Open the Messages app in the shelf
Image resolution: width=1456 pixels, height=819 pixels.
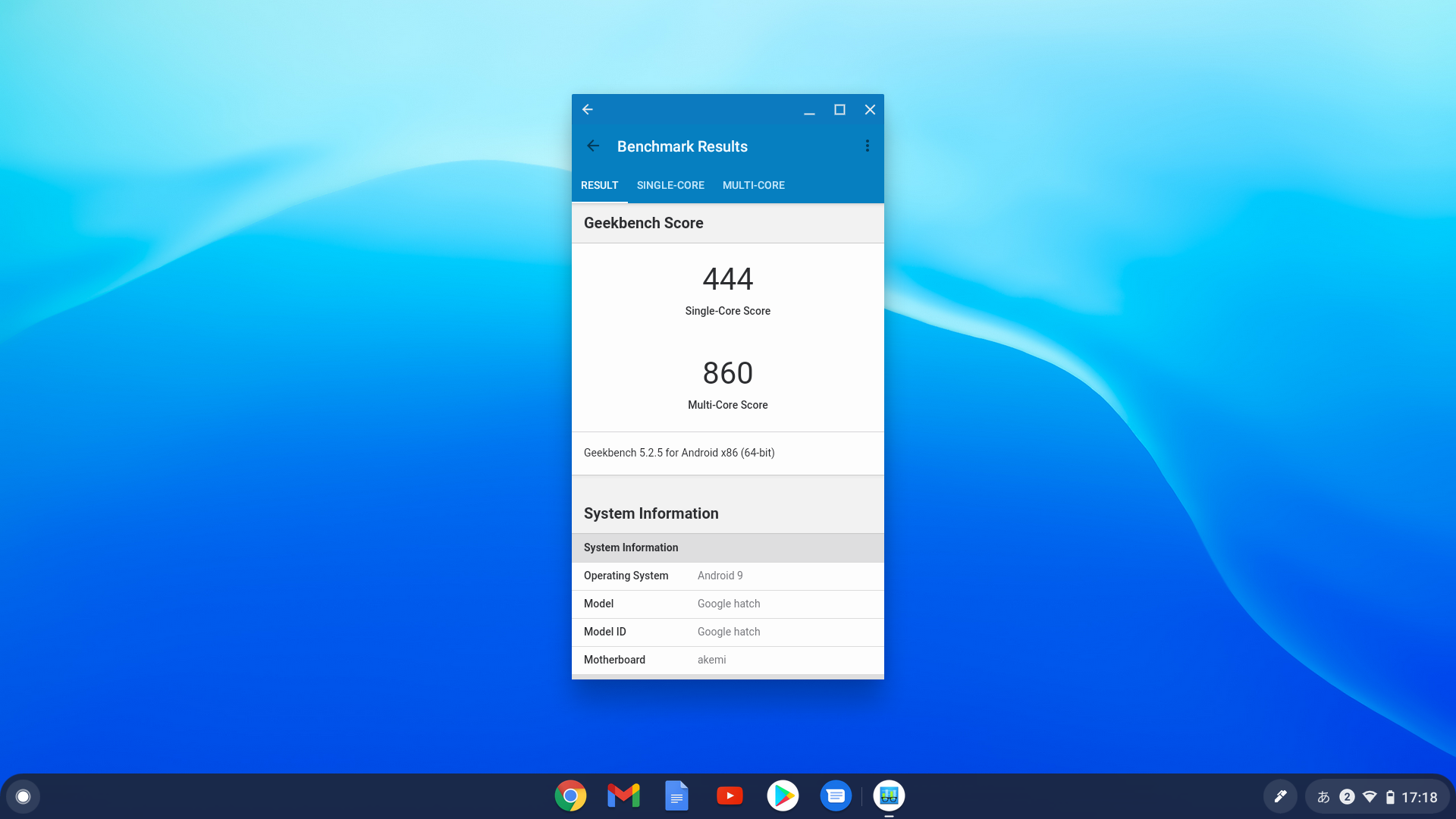pyautogui.click(x=836, y=795)
